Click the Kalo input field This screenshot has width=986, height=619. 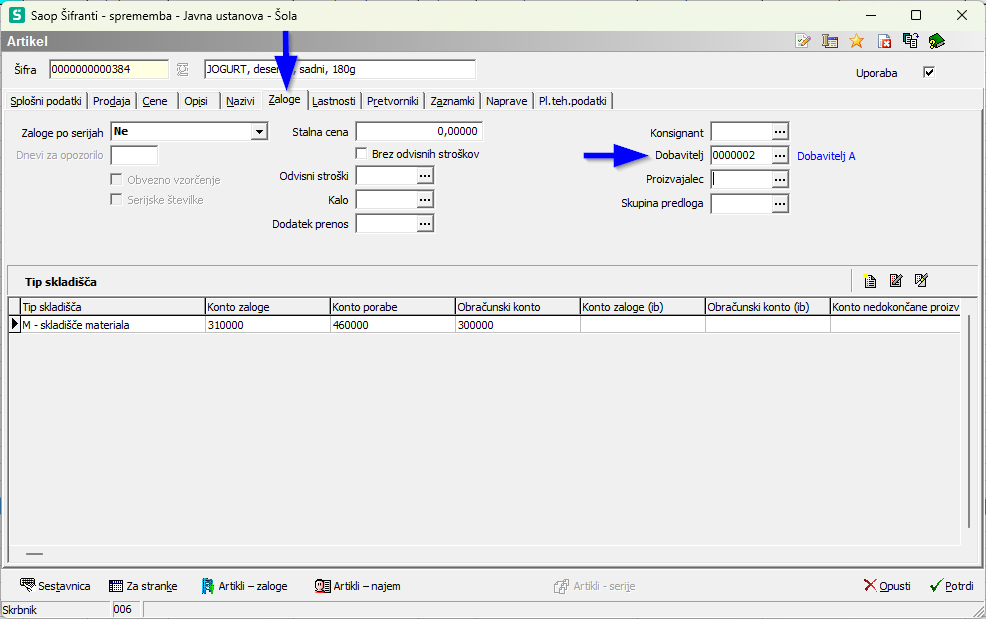click(x=386, y=199)
